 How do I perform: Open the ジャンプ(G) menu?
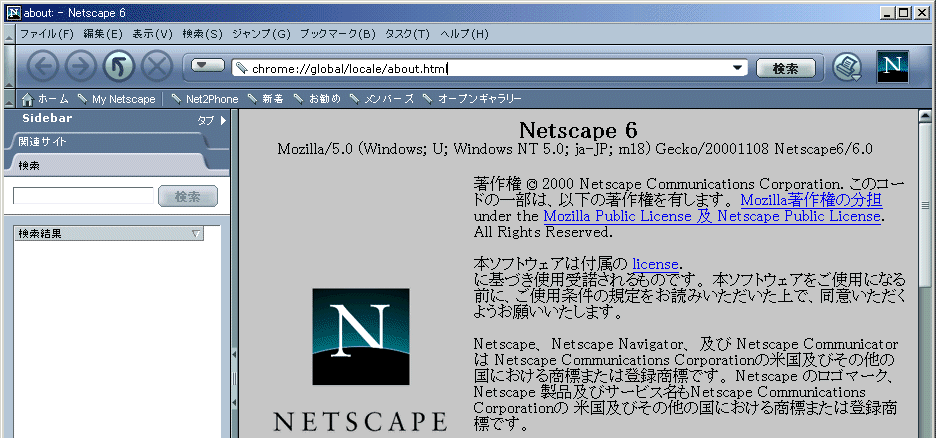pyautogui.click(x=261, y=34)
